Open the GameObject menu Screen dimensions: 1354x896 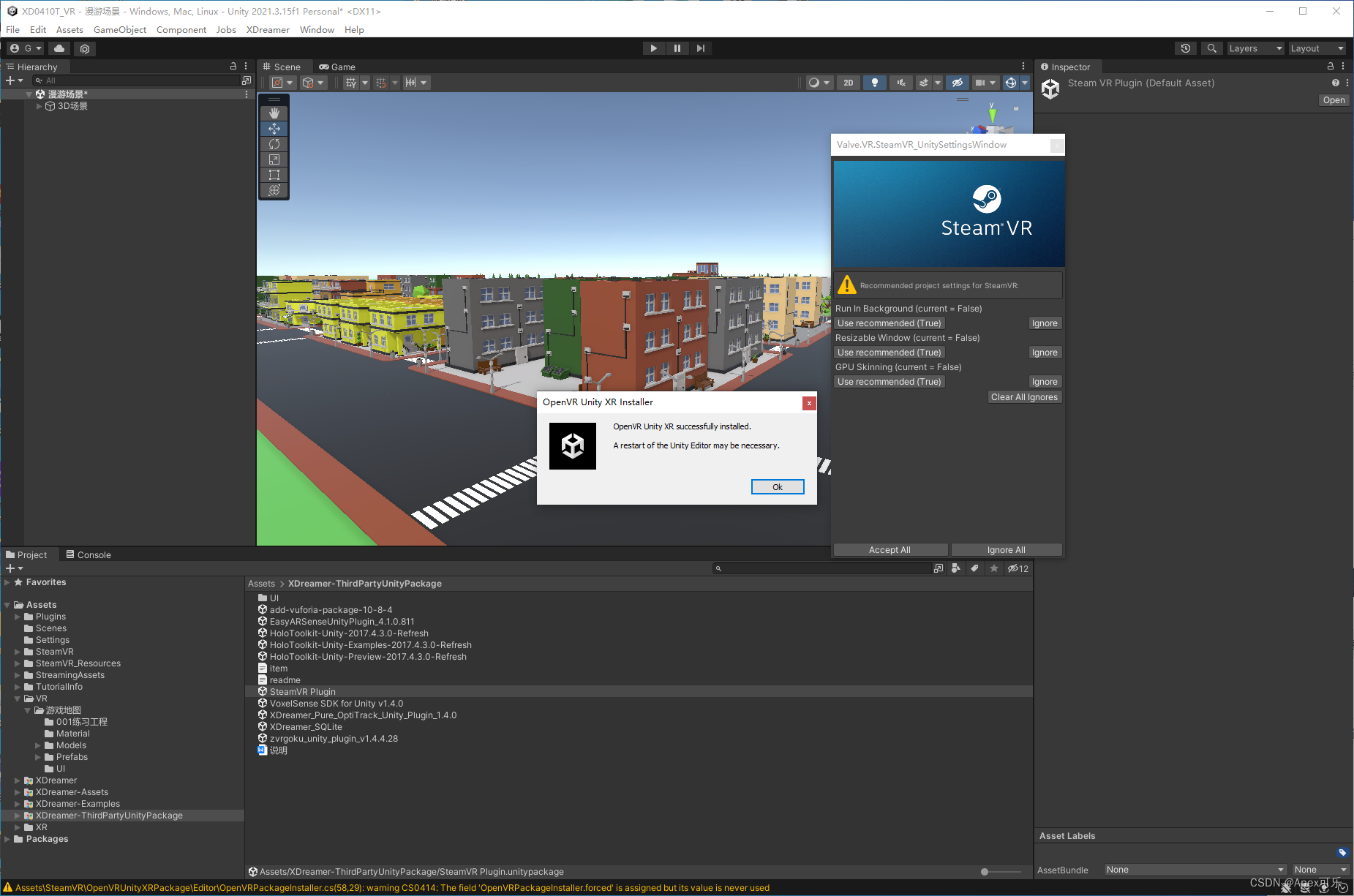coord(120,30)
